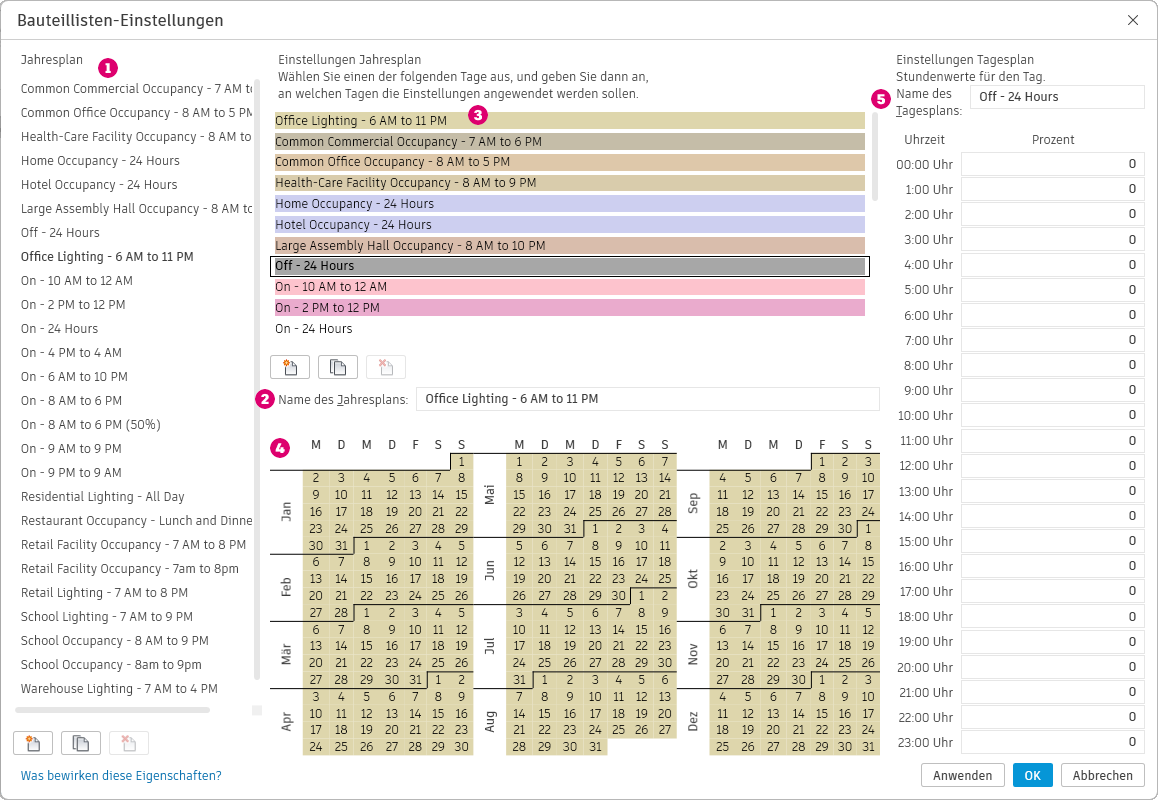Click horizontal scrollbar under Jahresplan list
Screen dimensions: 1158x800
click(112, 710)
